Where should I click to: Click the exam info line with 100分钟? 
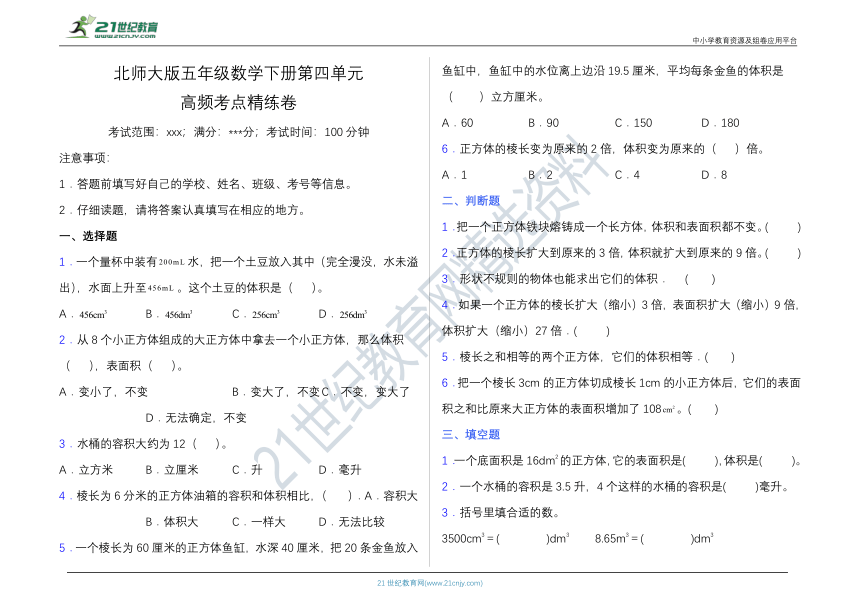(239, 132)
